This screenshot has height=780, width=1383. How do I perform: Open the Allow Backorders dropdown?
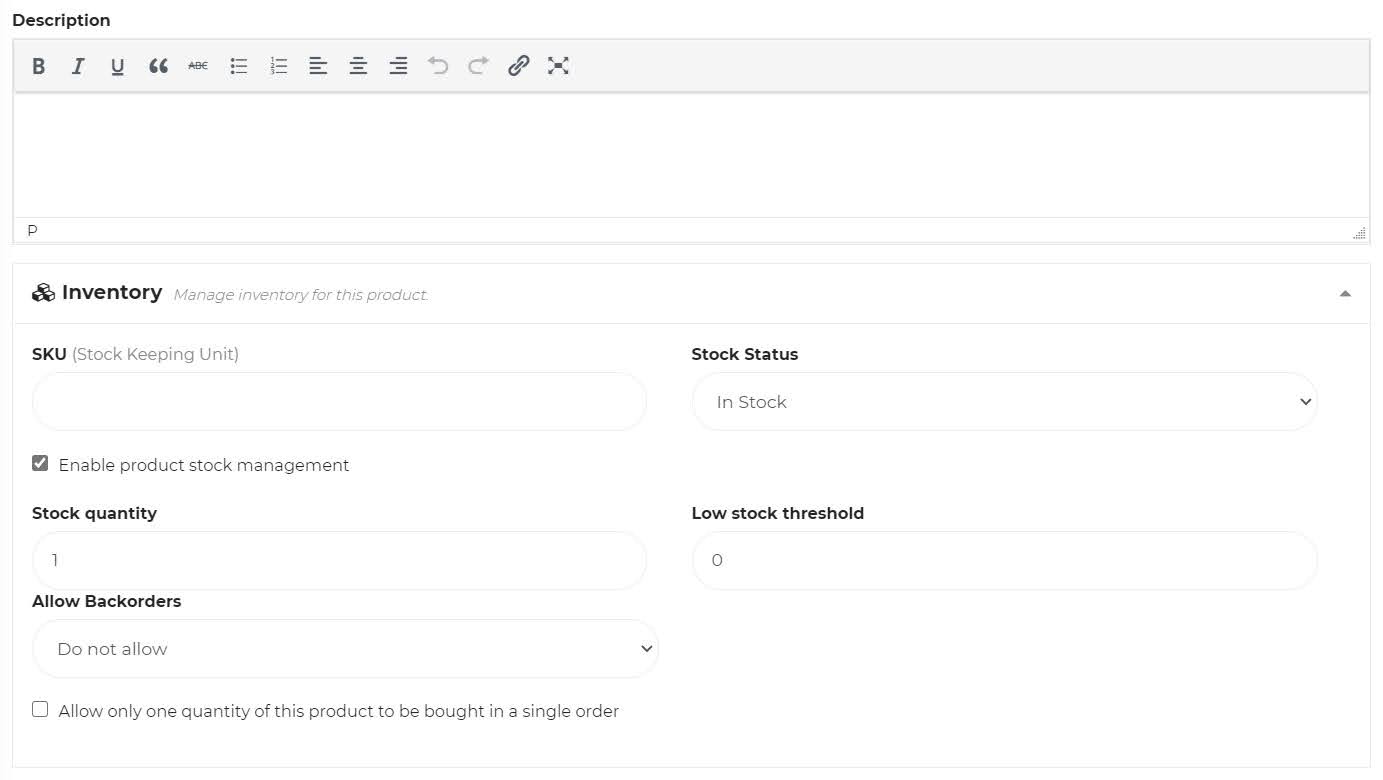point(345,649)
